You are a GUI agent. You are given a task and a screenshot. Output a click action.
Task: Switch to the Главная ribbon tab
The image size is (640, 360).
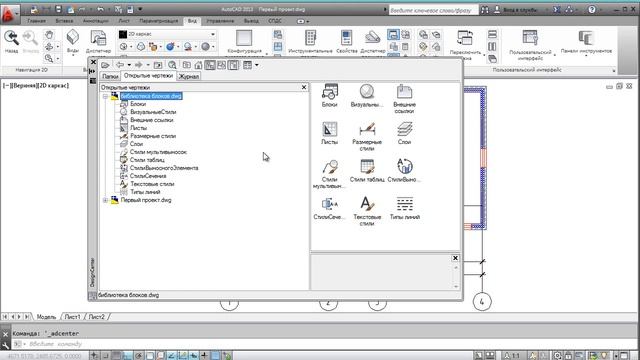click(36, 21)
